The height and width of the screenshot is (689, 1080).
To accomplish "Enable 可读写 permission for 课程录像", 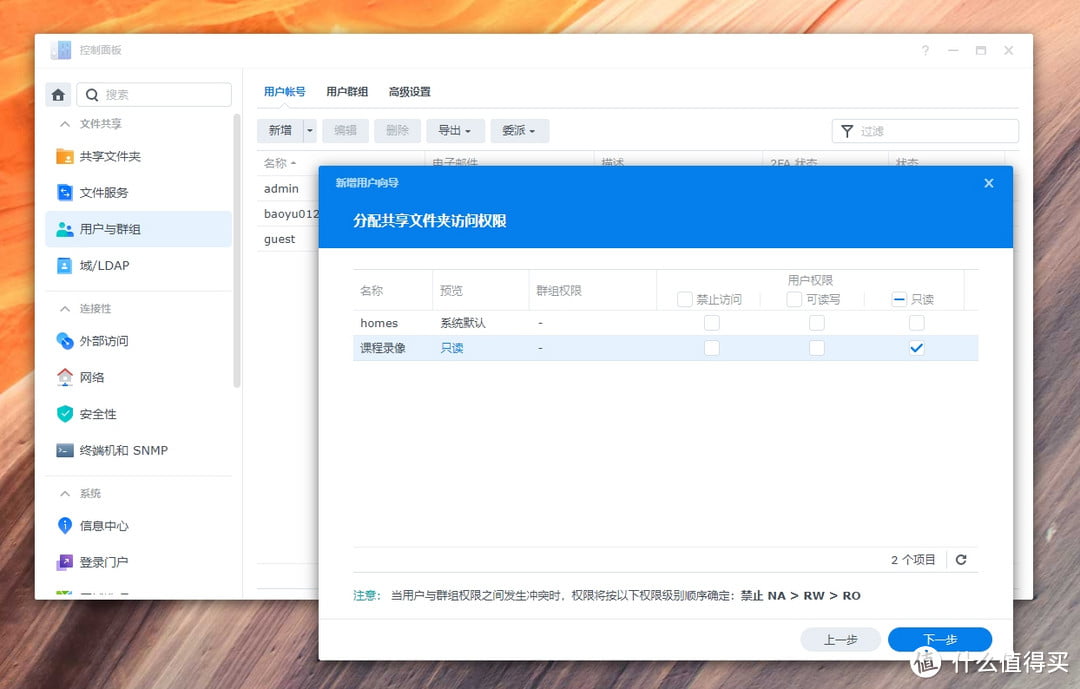I will tap(815, 347).
